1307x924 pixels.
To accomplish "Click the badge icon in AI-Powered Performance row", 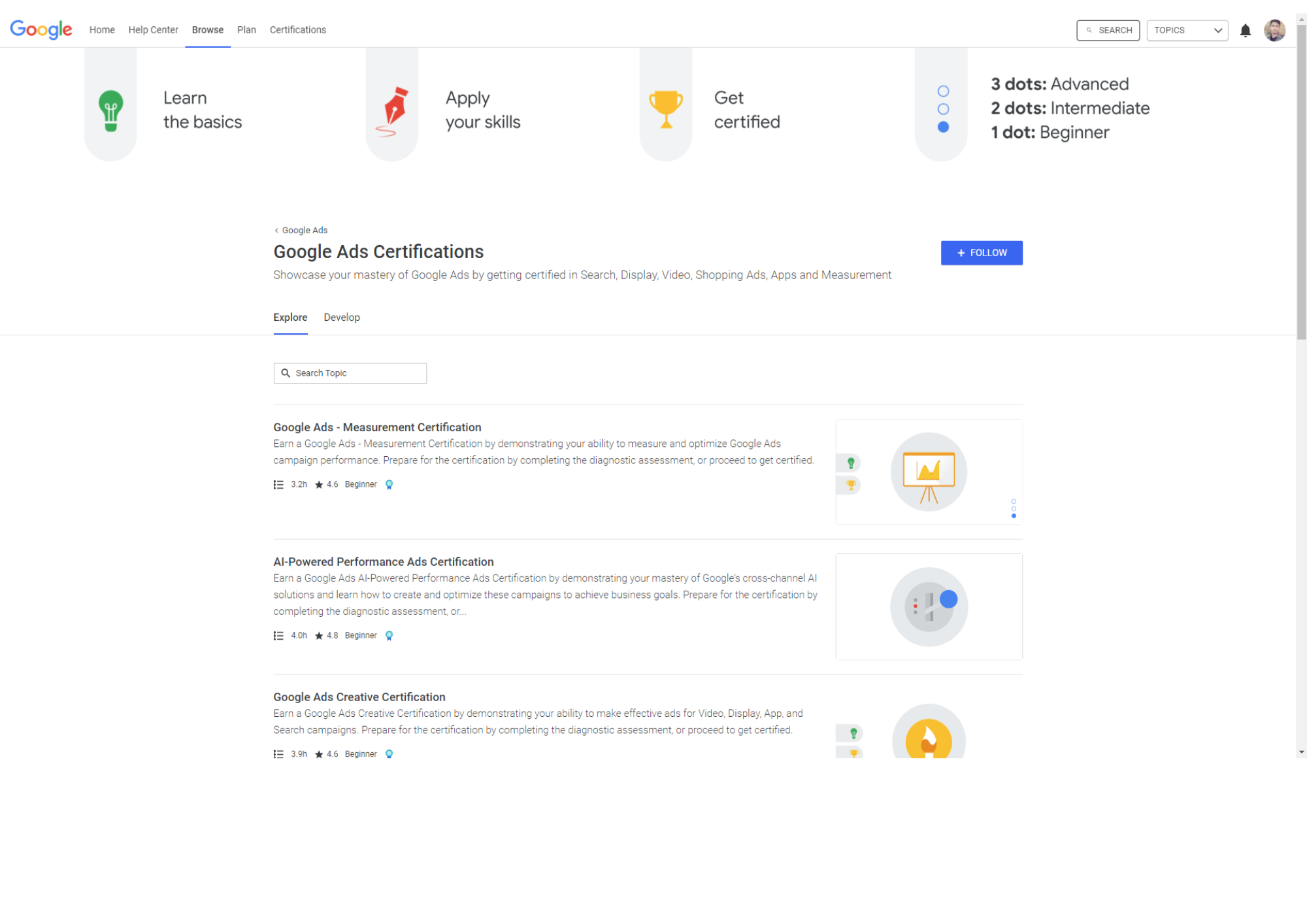I will tap(389, 636).
